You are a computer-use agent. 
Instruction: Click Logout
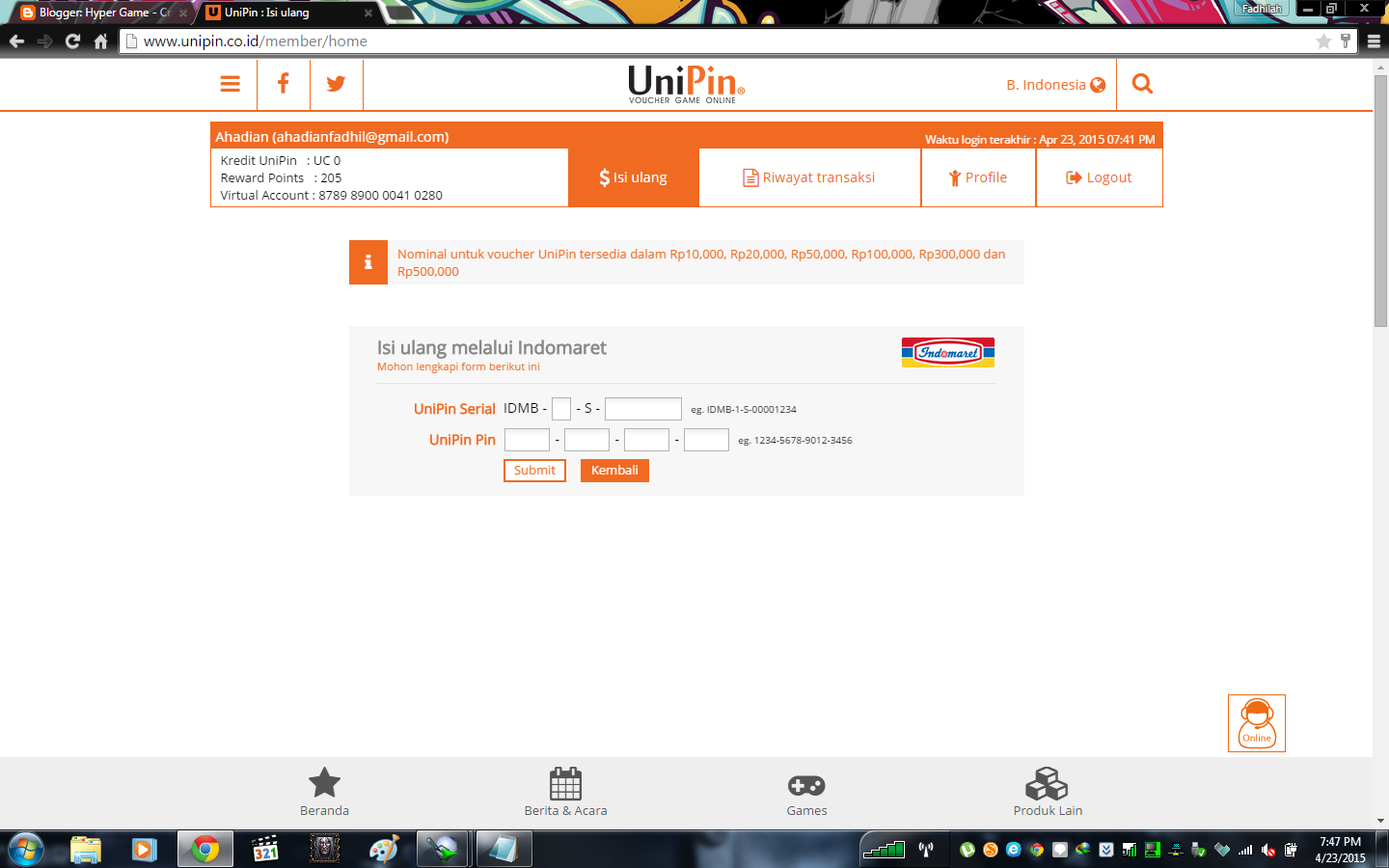point(1099,177)
